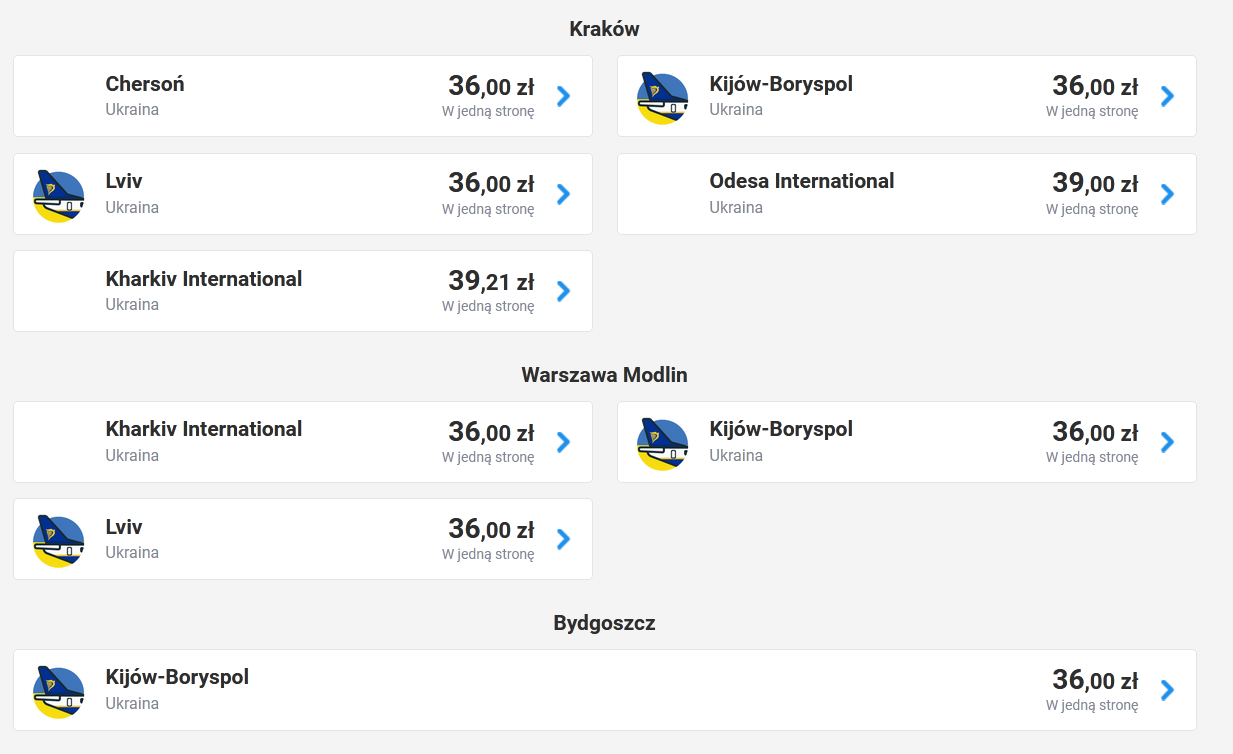This screenshot has height=754, width=1233.
Task: Open chevron on Bydgoszcz Kijów-Boryspol fare
Action: point(1167,690)
